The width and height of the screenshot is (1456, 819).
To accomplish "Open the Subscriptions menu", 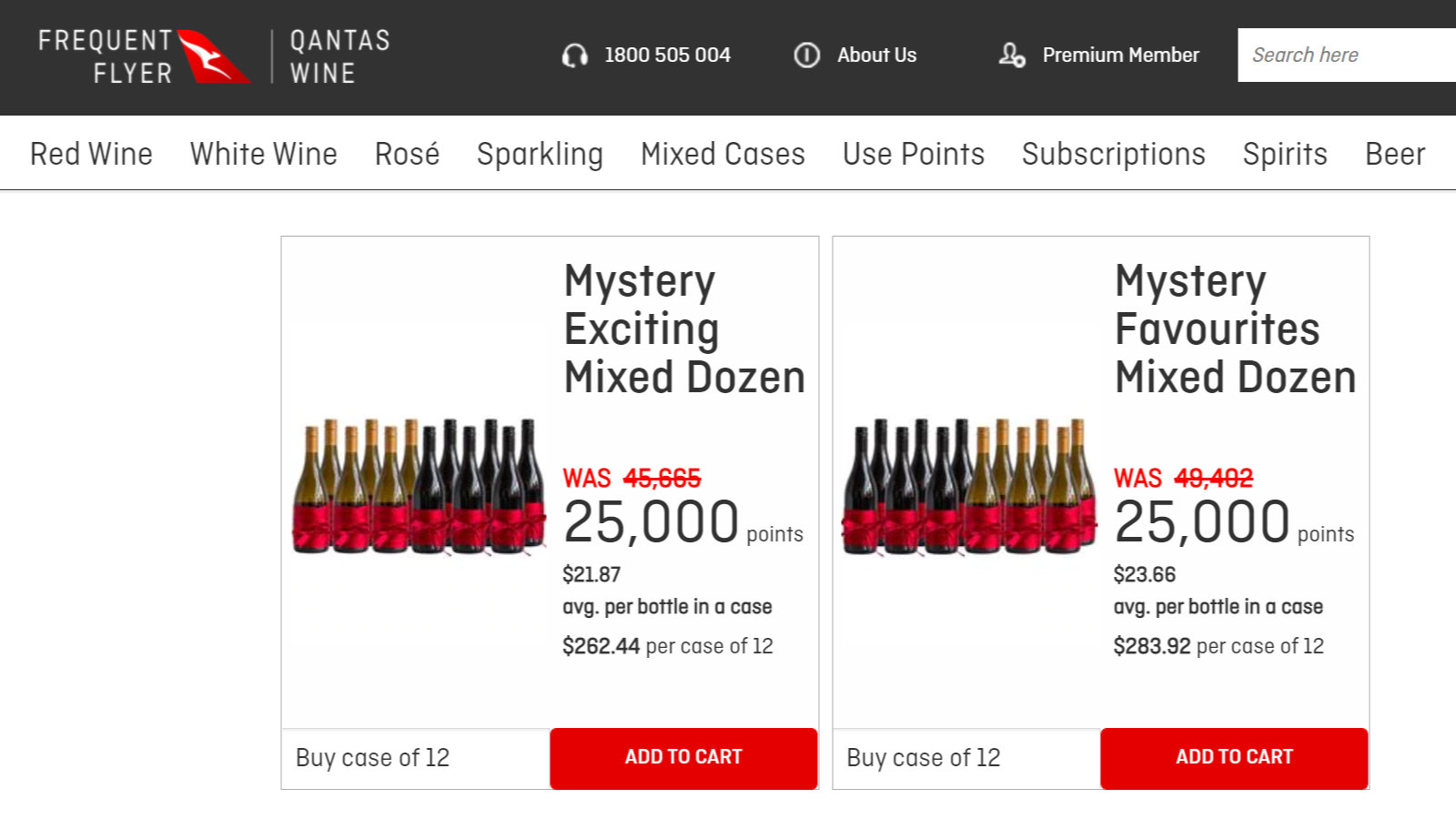I will click(x=1113, y=155).
